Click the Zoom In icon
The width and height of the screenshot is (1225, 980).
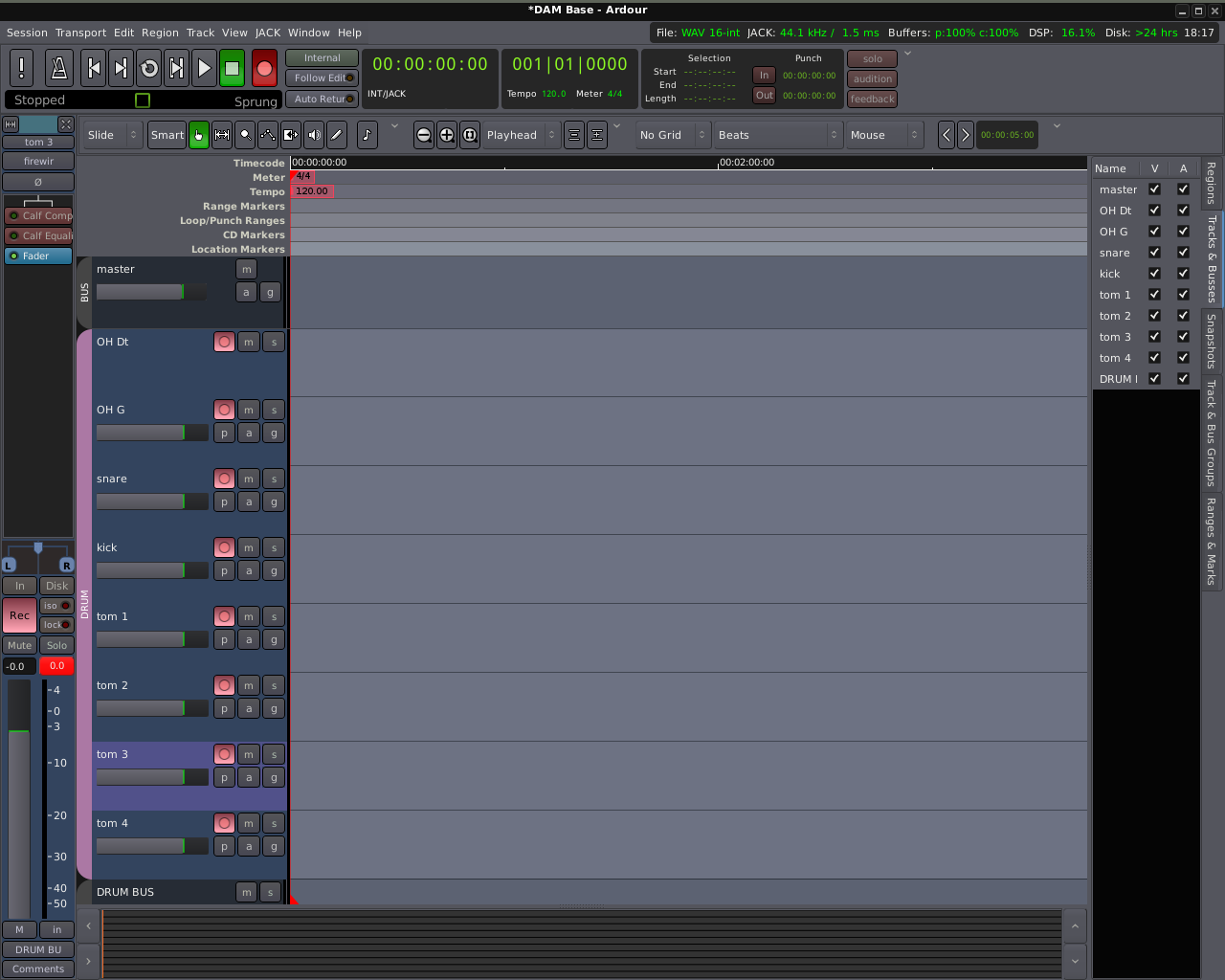coord(447,135)
